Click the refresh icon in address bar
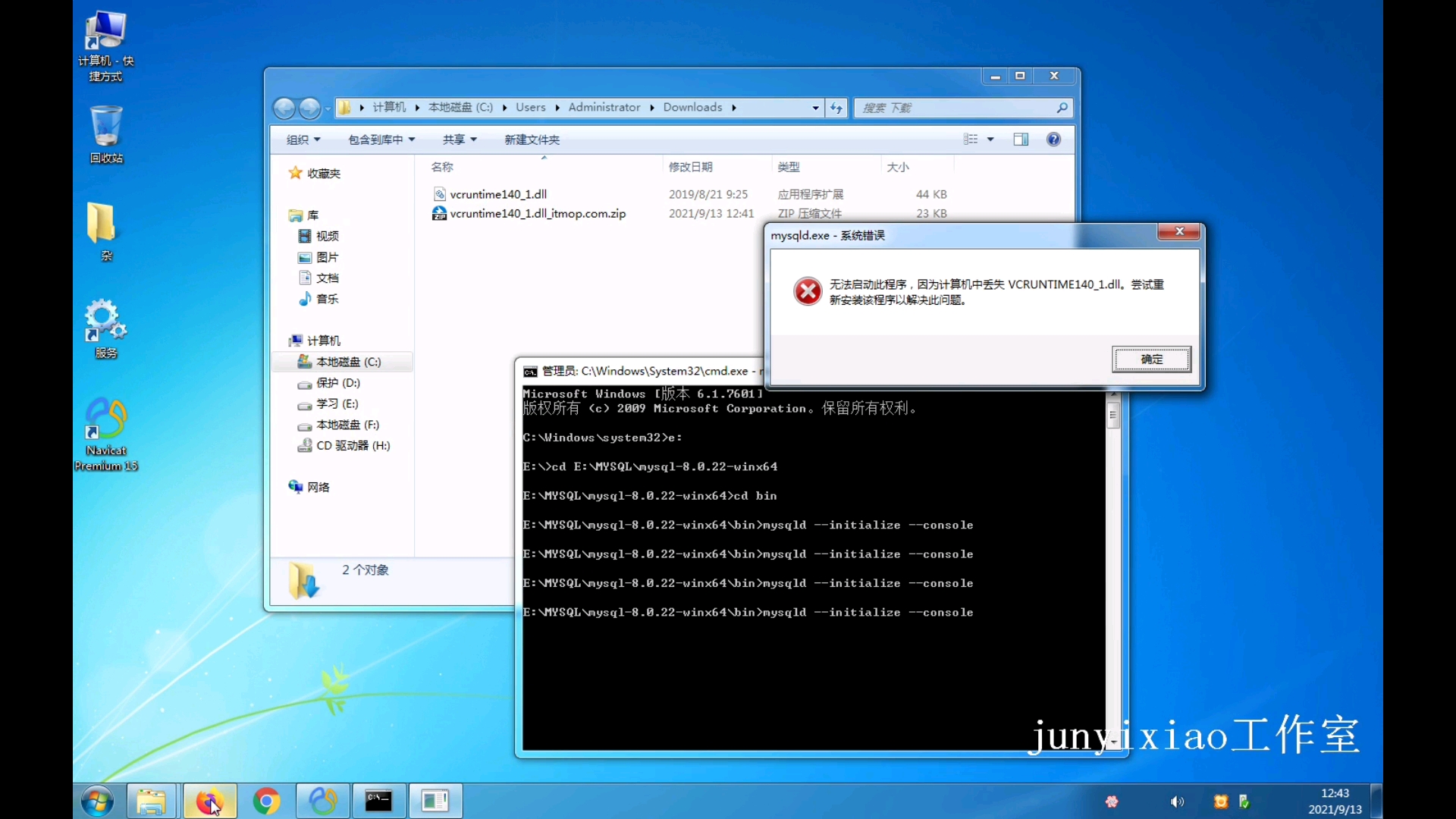The height and width of the screenshot is (819, 1456). click(x=836, y=108)
